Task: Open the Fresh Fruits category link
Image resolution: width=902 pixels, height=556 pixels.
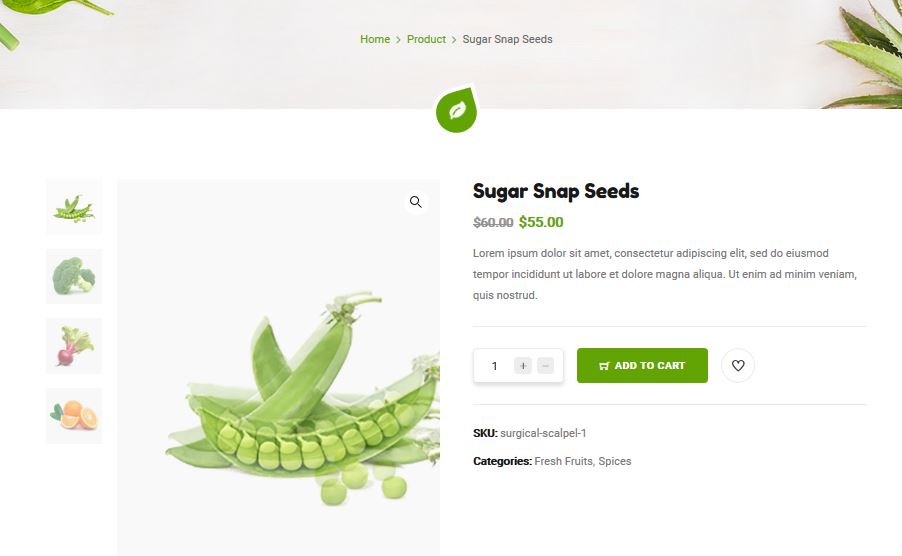Action: 564,461
